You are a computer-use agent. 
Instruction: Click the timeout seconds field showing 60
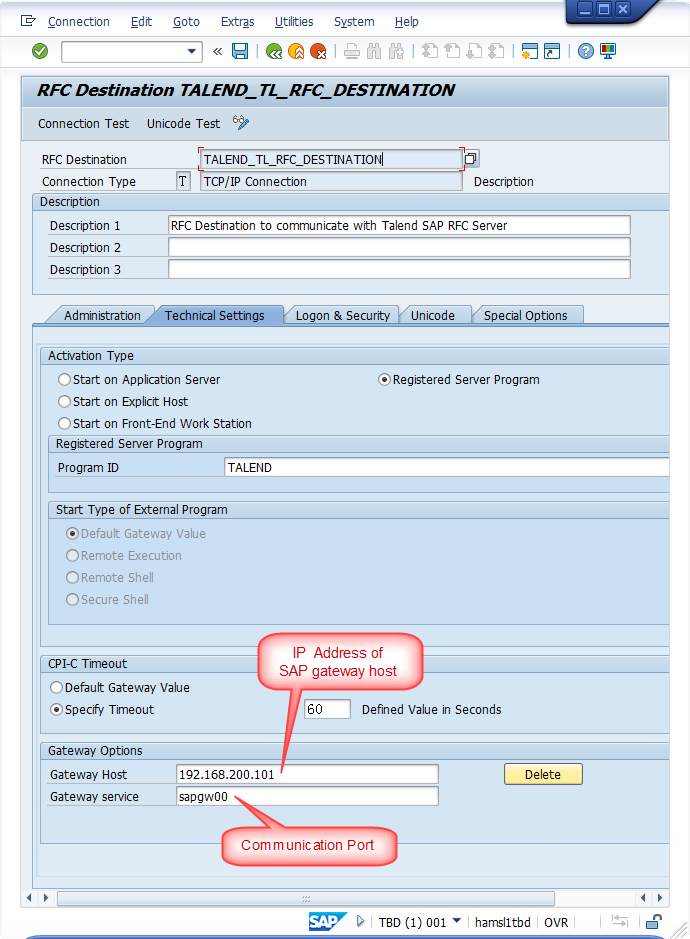327,709
